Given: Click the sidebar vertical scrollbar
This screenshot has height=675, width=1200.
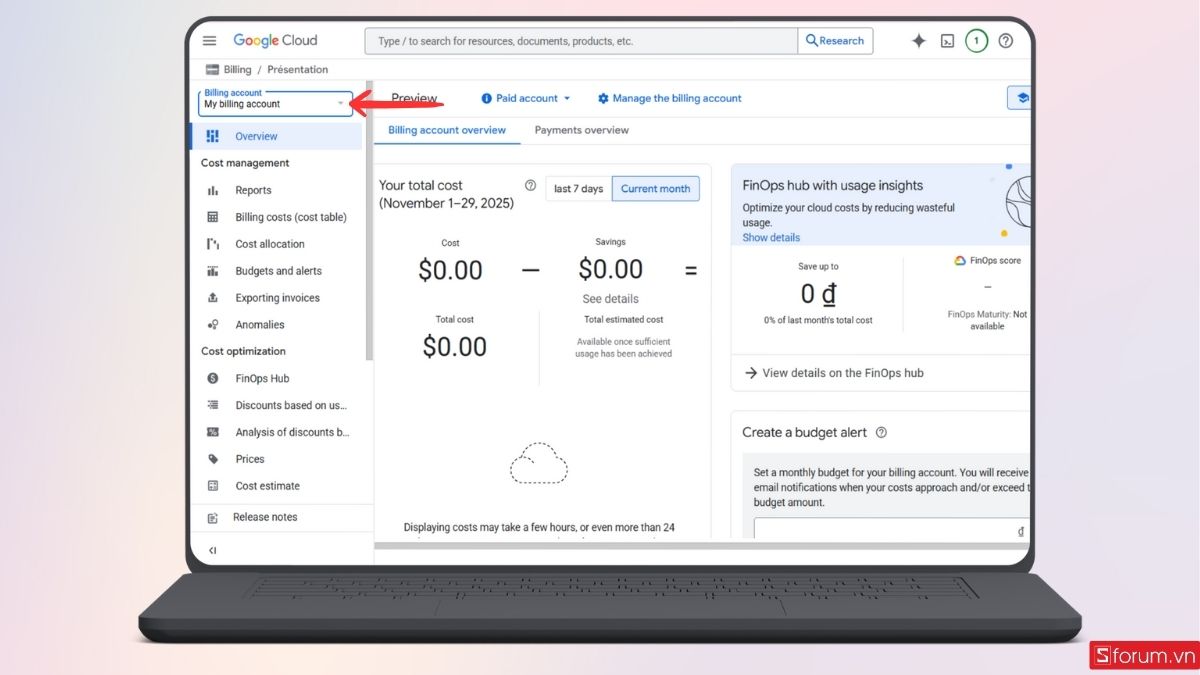Looking at the screenshot, I should [x=369, y=220].
